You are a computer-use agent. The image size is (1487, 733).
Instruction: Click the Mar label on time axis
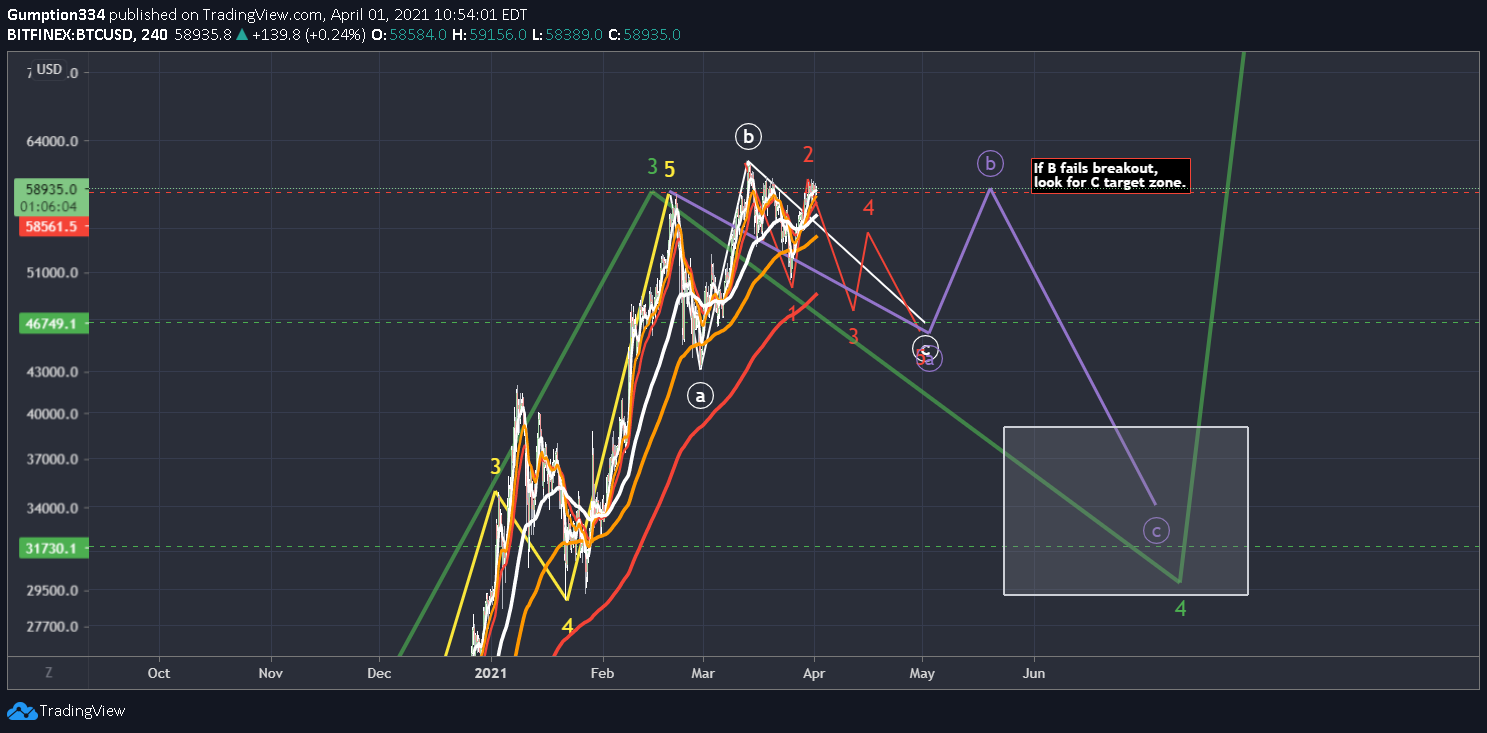coord(703,673)
